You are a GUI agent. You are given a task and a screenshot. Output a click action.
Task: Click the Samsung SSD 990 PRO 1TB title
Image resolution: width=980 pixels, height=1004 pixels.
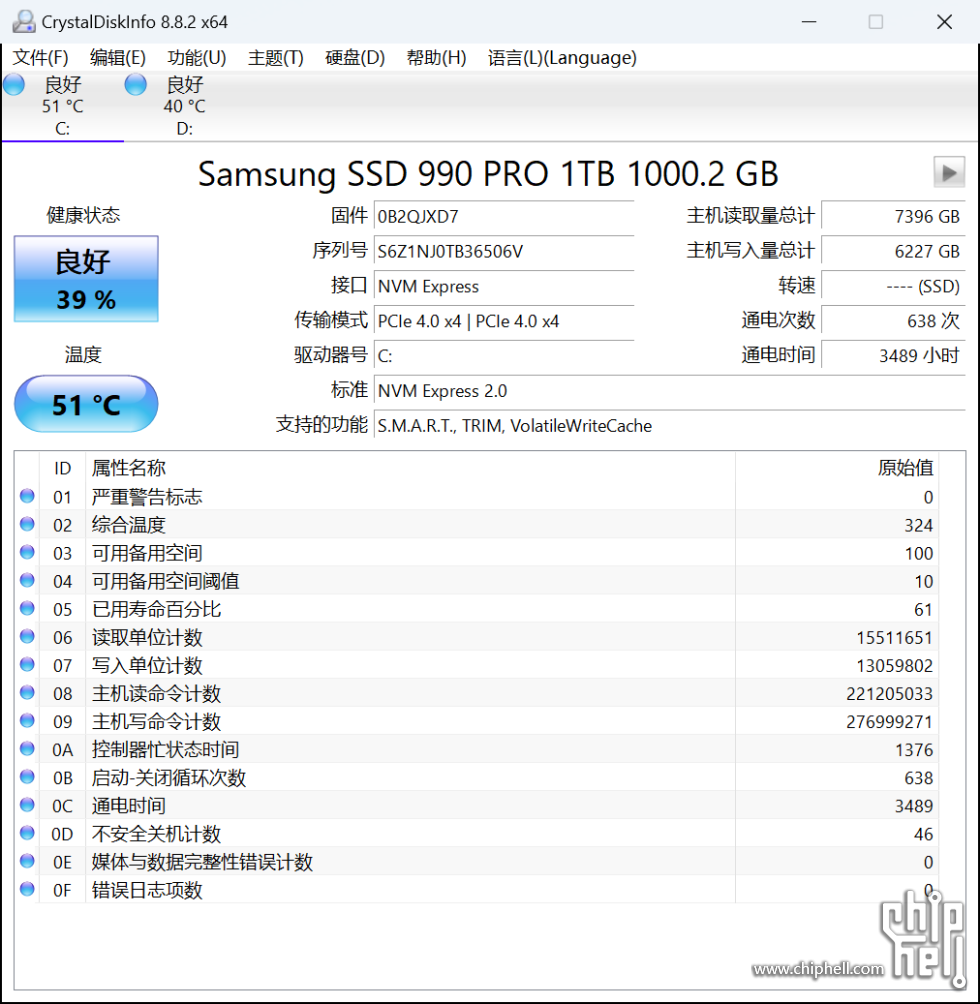pos(488,174)
